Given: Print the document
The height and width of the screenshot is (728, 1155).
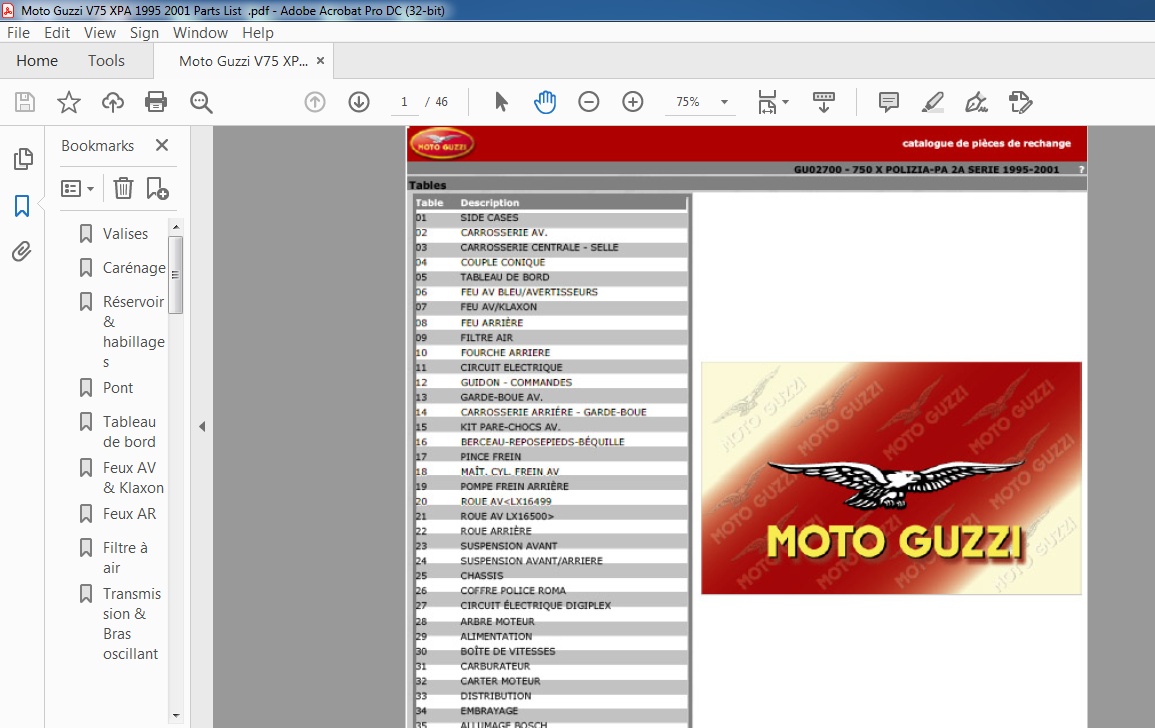Looking at the screenshot, I should point(156,102).
